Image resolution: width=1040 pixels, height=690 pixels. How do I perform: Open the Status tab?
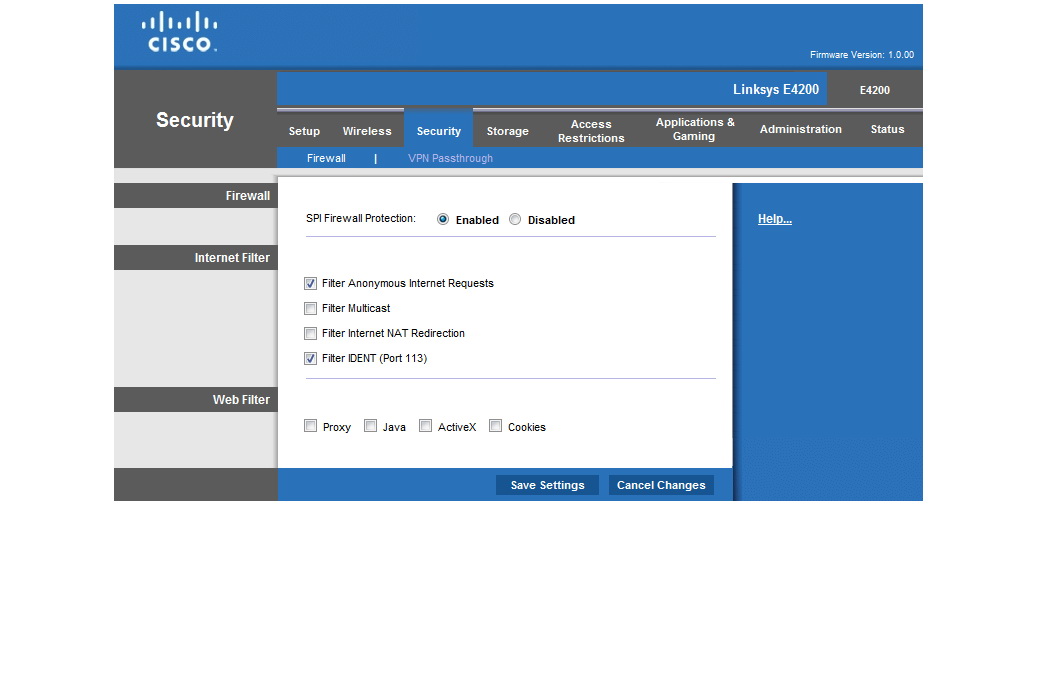click(887, 129)
